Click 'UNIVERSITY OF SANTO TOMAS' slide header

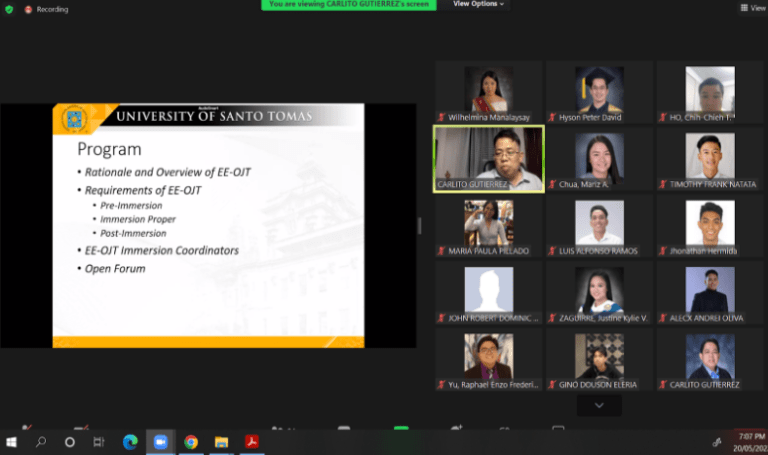214,117
